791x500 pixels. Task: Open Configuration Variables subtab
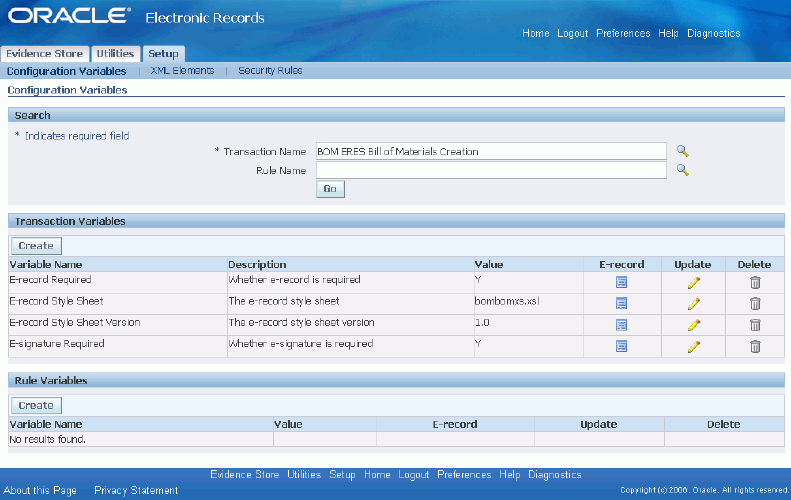pos(67,71)
